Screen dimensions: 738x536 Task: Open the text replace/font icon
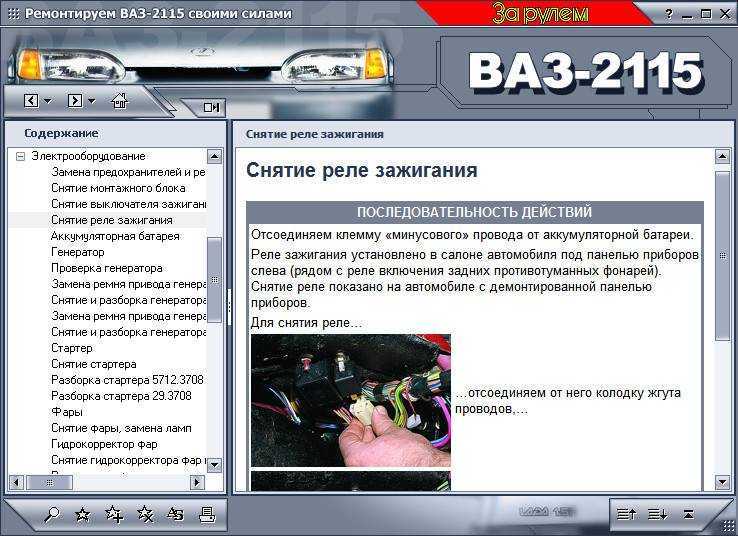(x=176, y=515)
